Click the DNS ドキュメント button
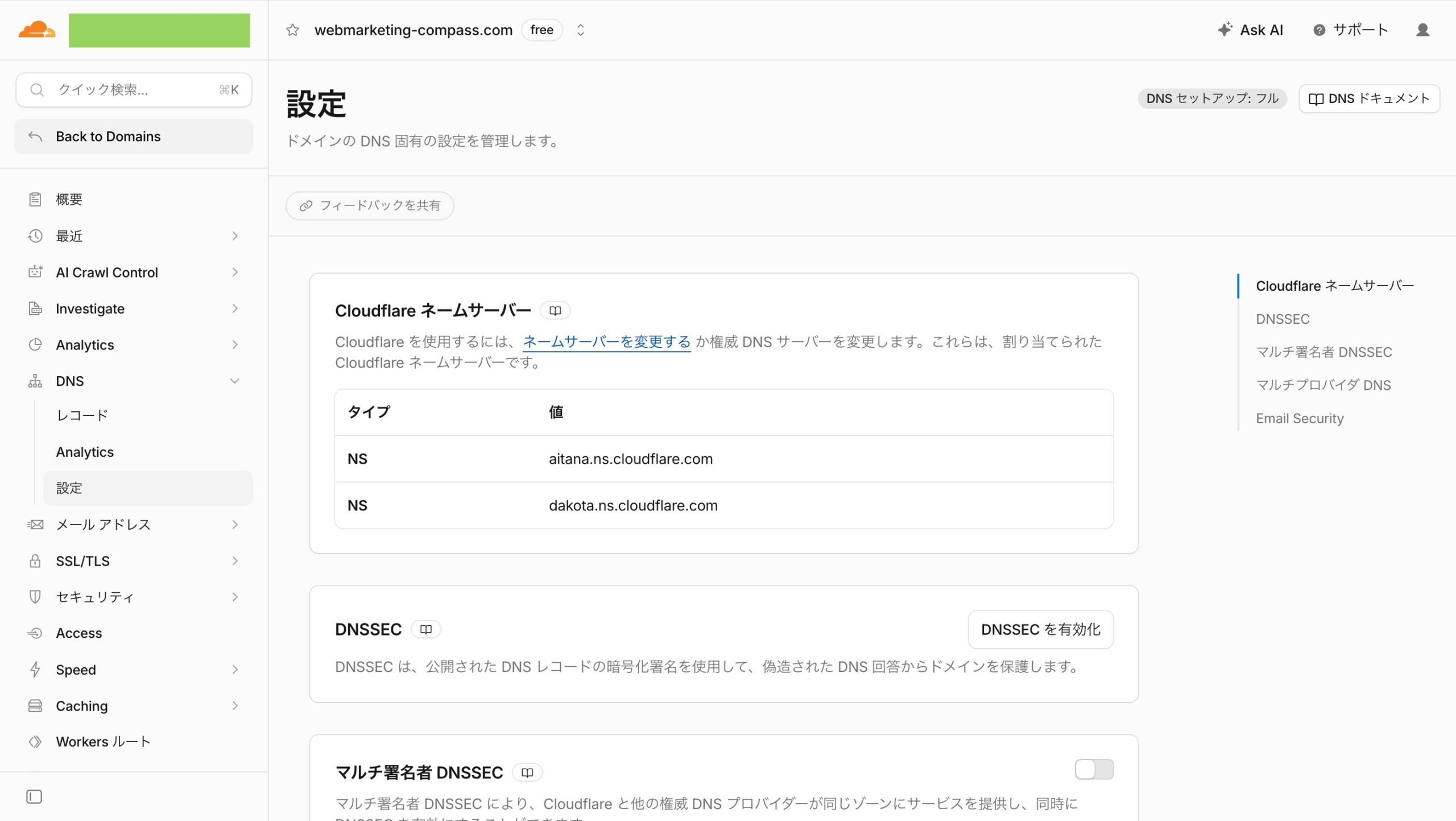 click(1369, 99)
